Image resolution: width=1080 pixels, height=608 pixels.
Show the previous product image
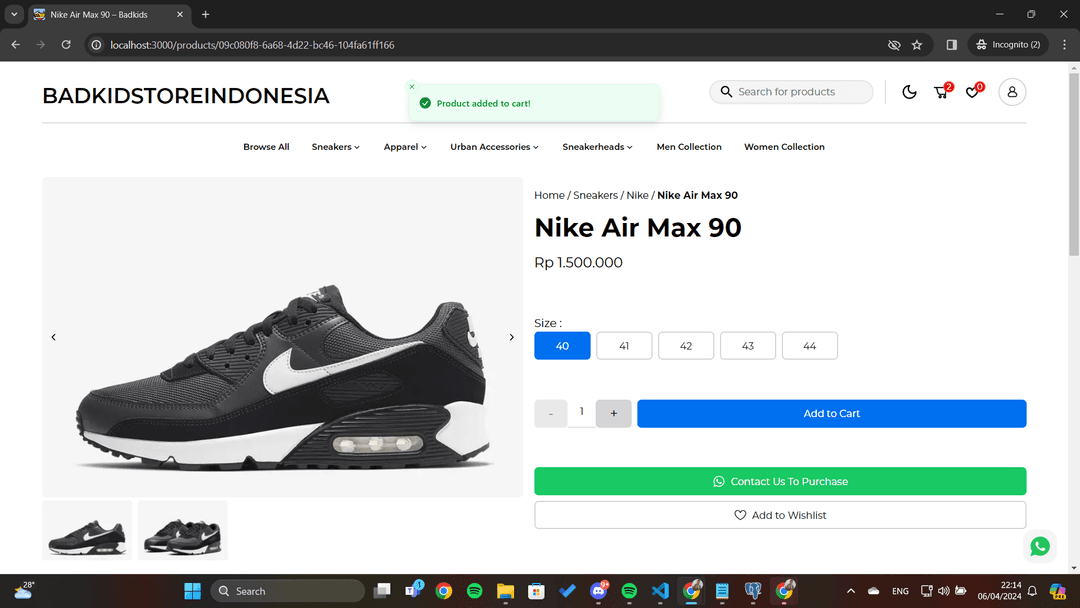pyautogui.click(x=54, y=337)
